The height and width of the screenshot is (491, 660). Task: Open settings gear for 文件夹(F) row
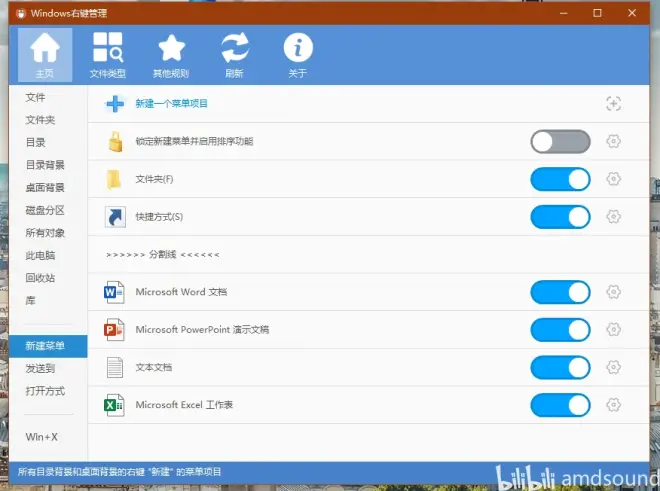(613, 179)
